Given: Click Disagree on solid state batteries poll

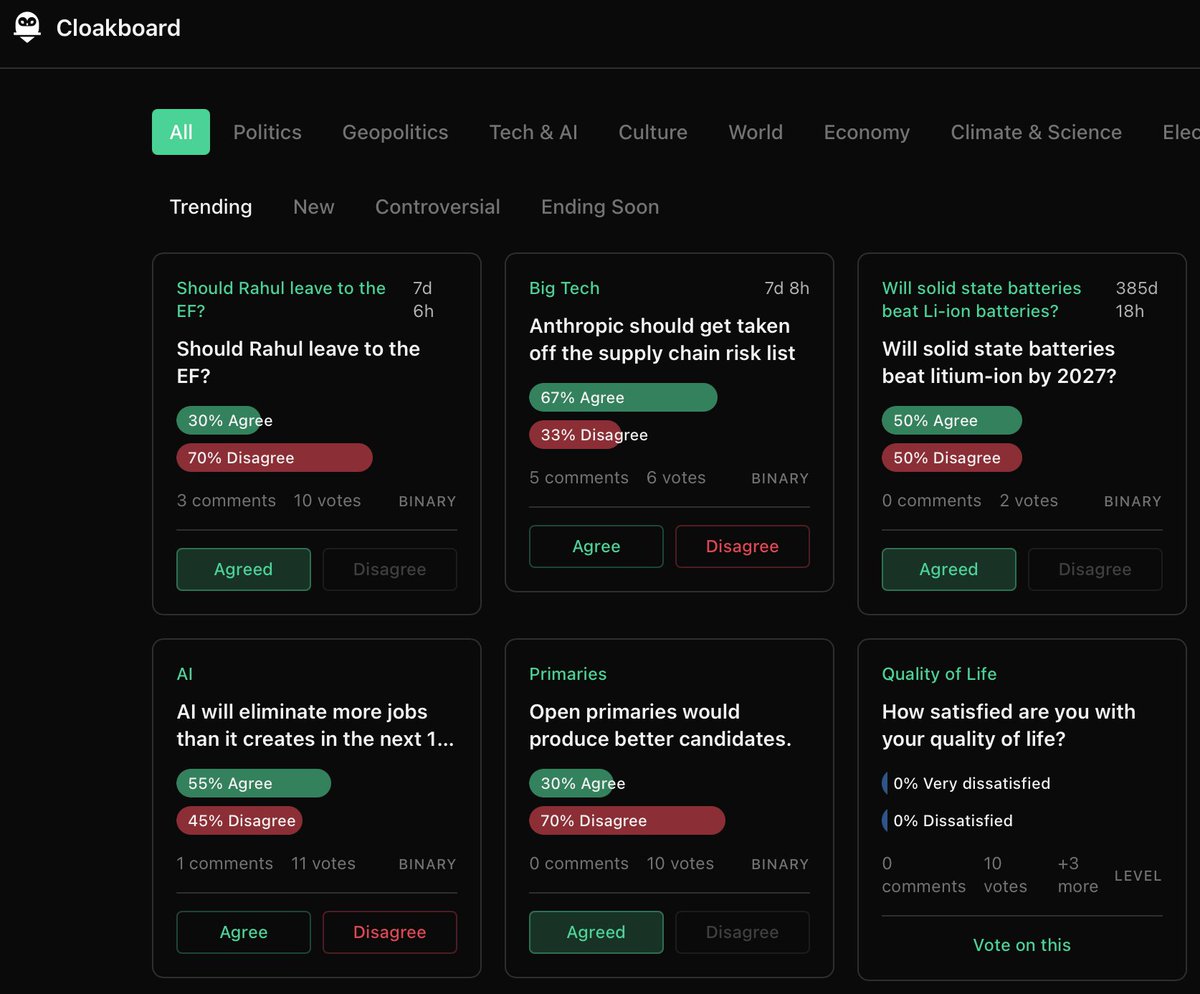Looking at the screenshot, I should (1095, 569).
